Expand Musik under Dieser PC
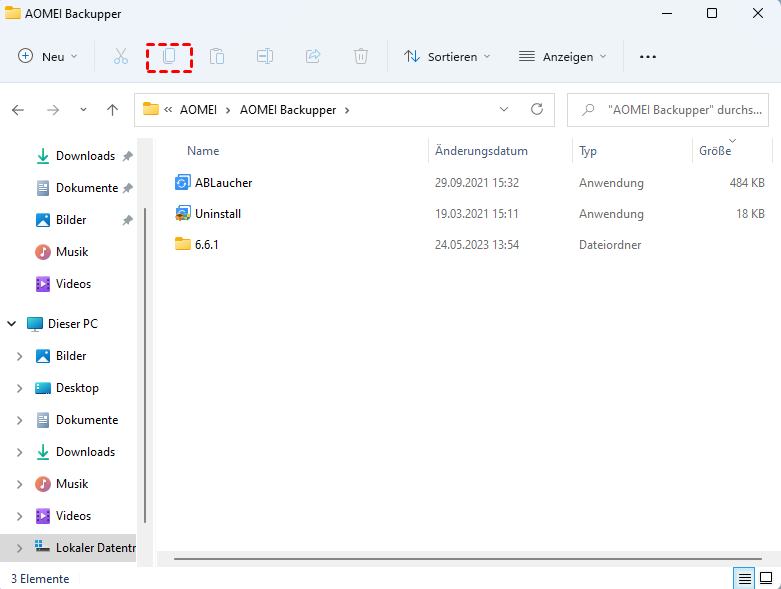Image resolution: width=781 pixels, height=589 pixels. click(19, 484)
